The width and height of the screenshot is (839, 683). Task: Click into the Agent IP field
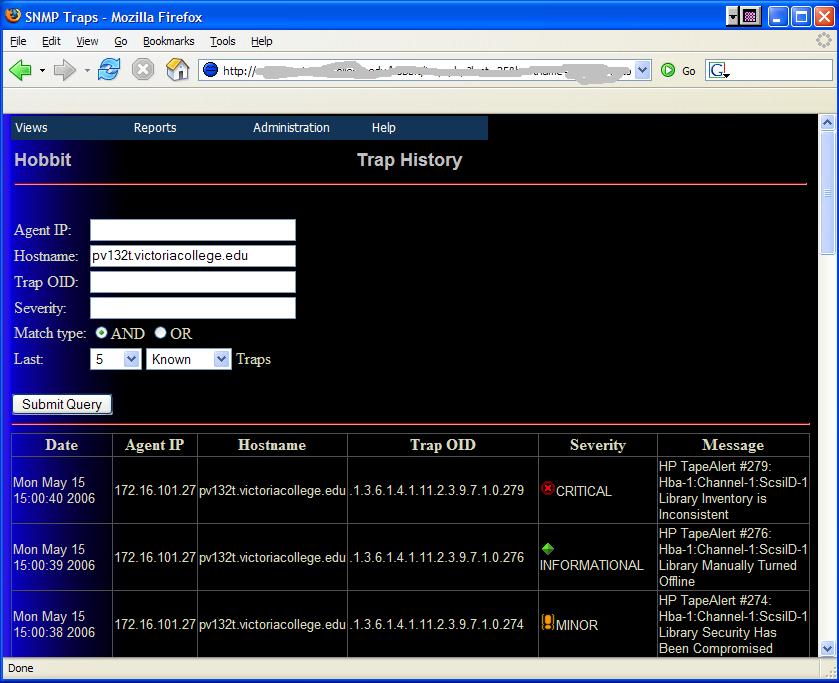pyautogui.click(x=193, y=230)
